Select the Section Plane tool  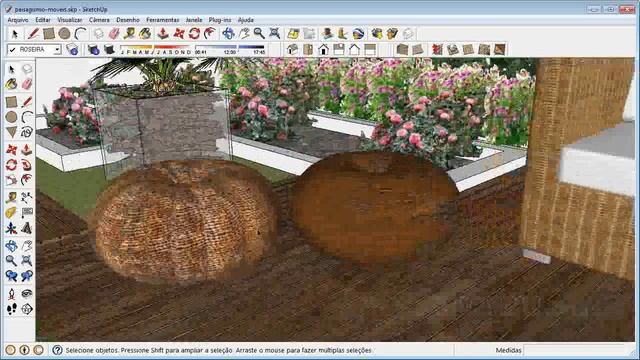(x=27, y=309)
